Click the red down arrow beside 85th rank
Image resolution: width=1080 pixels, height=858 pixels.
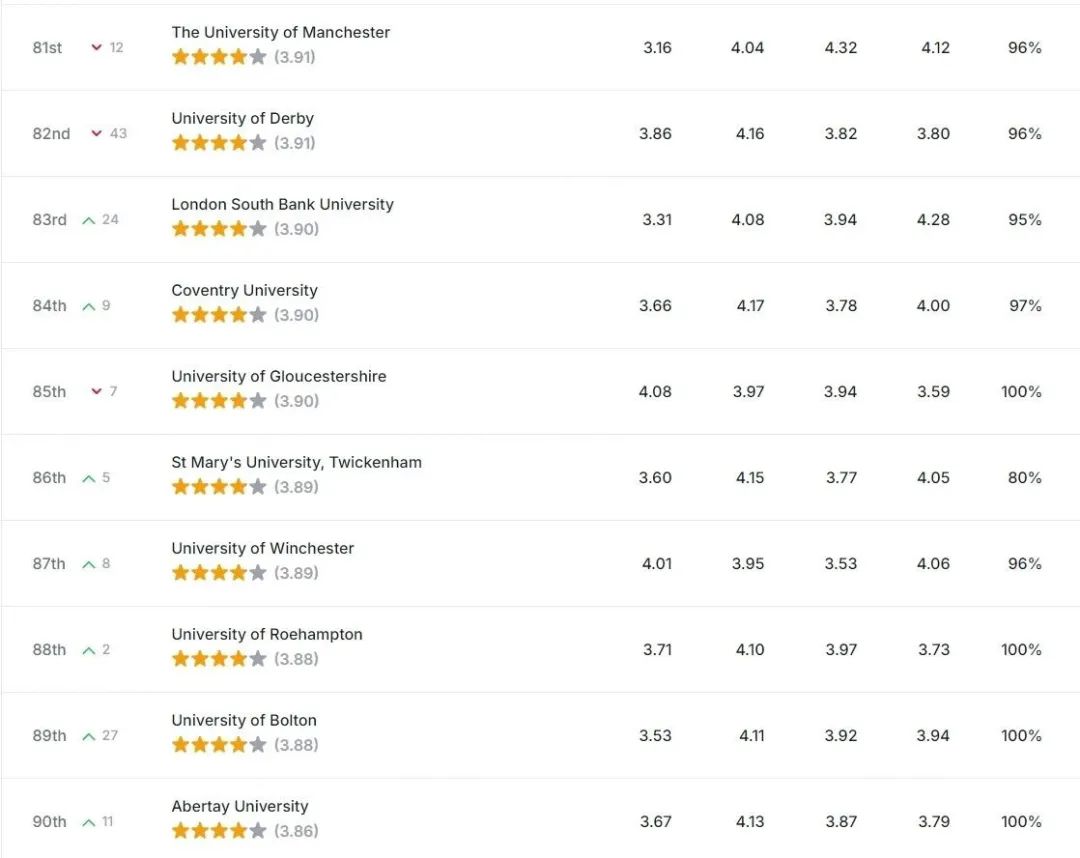pos(96,391)
